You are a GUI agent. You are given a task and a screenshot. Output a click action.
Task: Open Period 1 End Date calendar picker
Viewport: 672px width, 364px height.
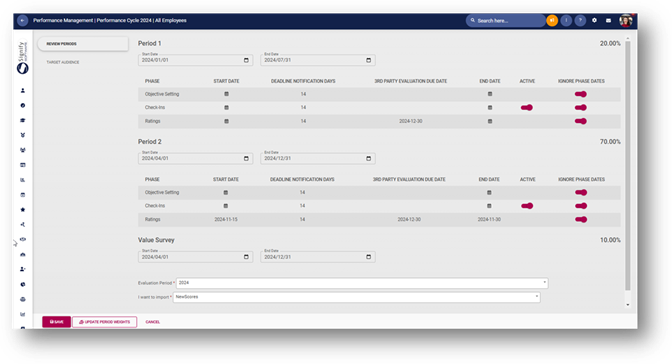coord(369,60)
